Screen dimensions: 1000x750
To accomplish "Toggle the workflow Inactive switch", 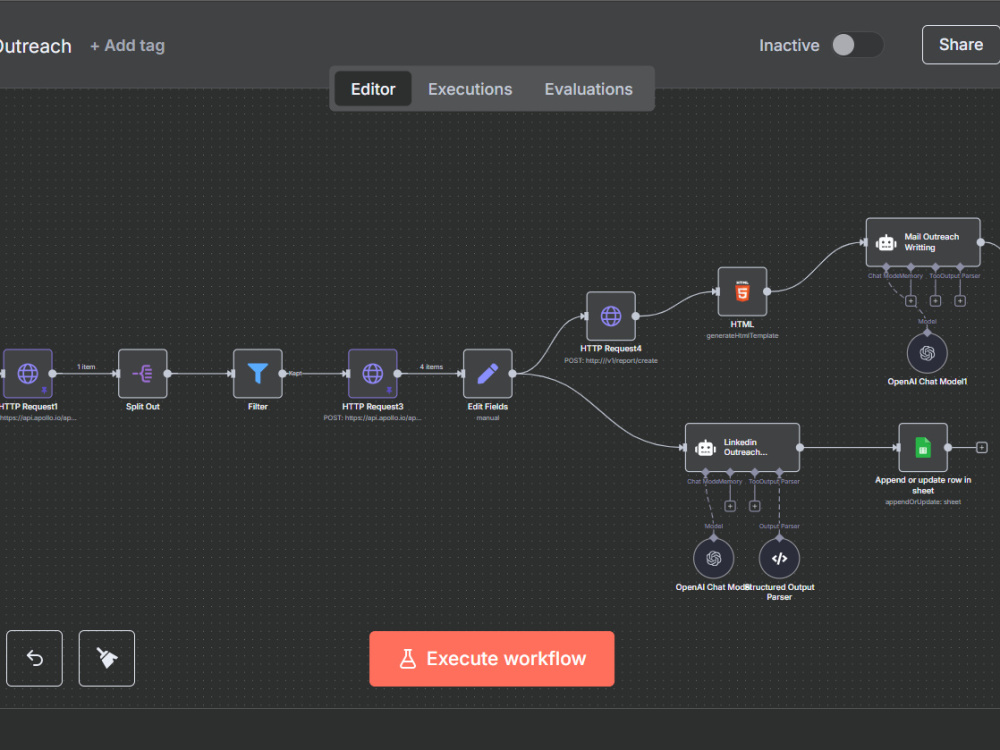I will (x=858, y=45).
